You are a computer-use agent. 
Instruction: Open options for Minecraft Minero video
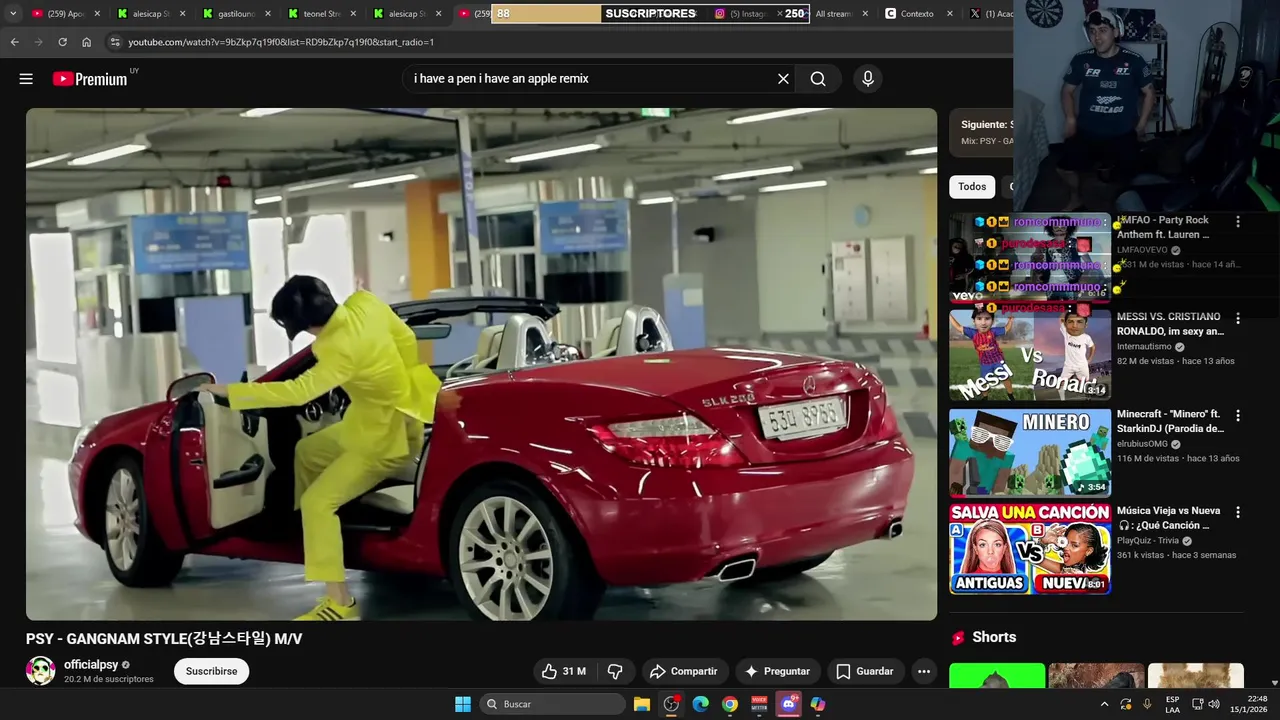pos(1238,416)
